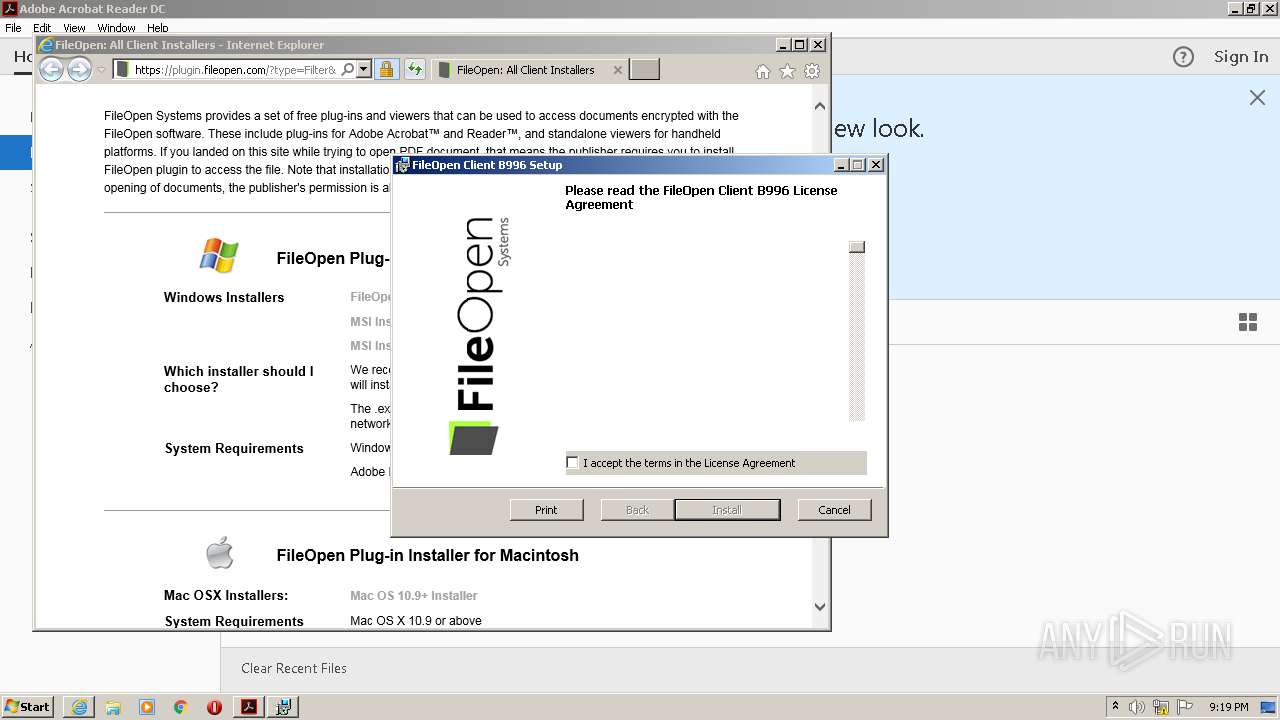
Task: Click the 'FileOpen Plug-in Installer for Macintosh' heading
Action: 428,556
